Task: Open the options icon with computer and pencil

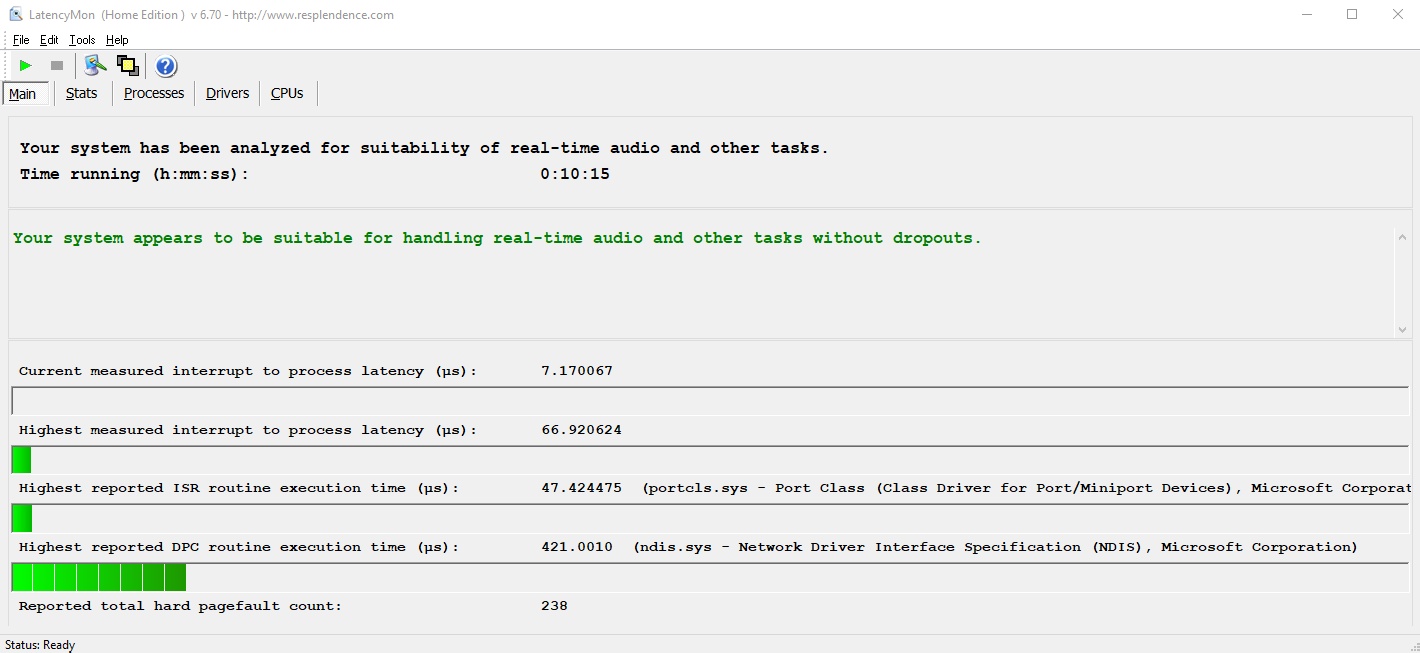Action: pyautogui.click(x=95, y=66)
